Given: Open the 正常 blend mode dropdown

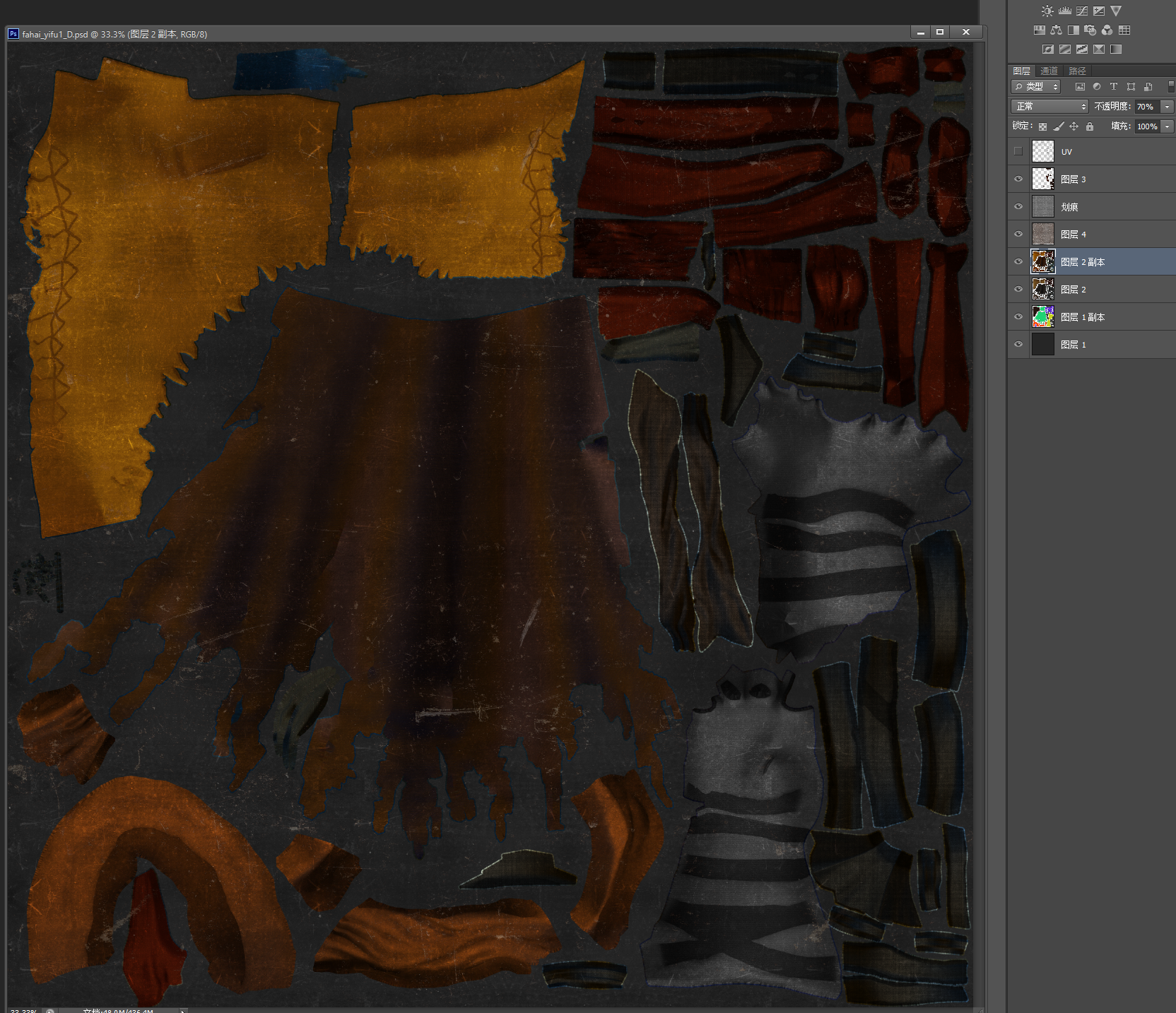Looking at the screenshot, I should click(x=1050, y=106).
